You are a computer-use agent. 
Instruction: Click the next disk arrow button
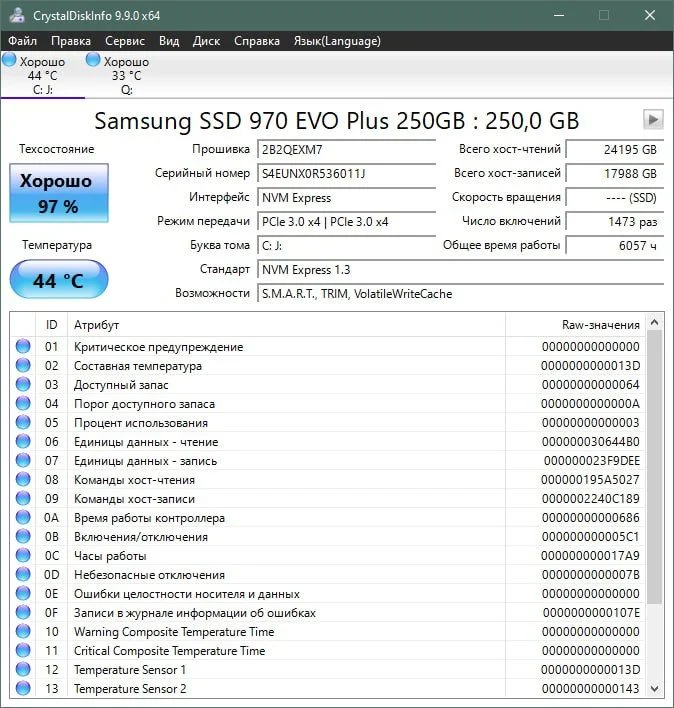pos(653,120)
